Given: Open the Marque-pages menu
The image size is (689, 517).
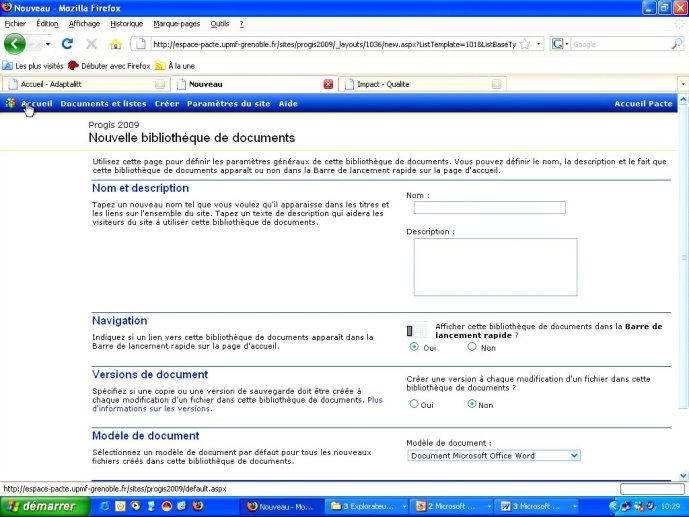Looking at the screenshot, I should [177, 24].
